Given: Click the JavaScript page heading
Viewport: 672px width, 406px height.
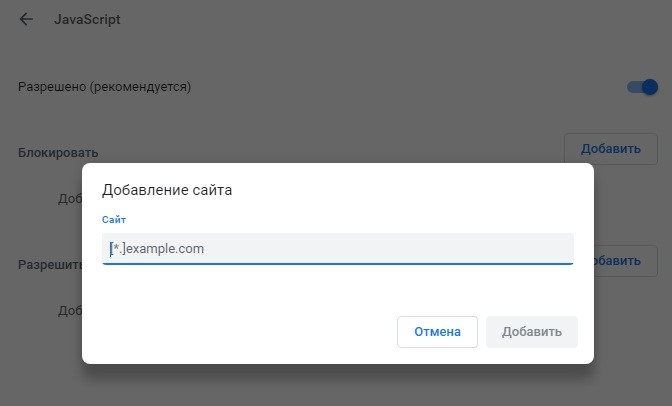Looking at the screenshot, I should coord(87,19).
